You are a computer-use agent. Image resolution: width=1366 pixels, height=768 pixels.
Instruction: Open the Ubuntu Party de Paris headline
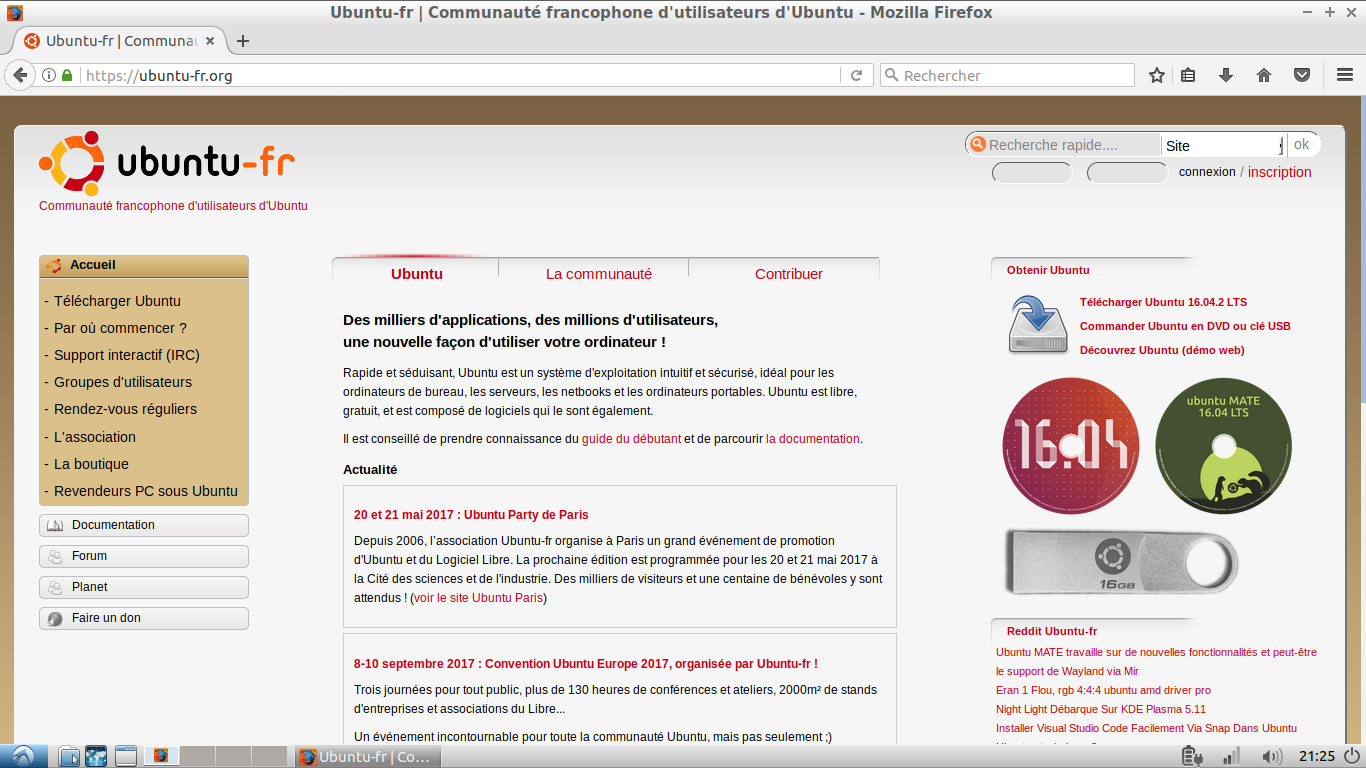coord(471,515)
